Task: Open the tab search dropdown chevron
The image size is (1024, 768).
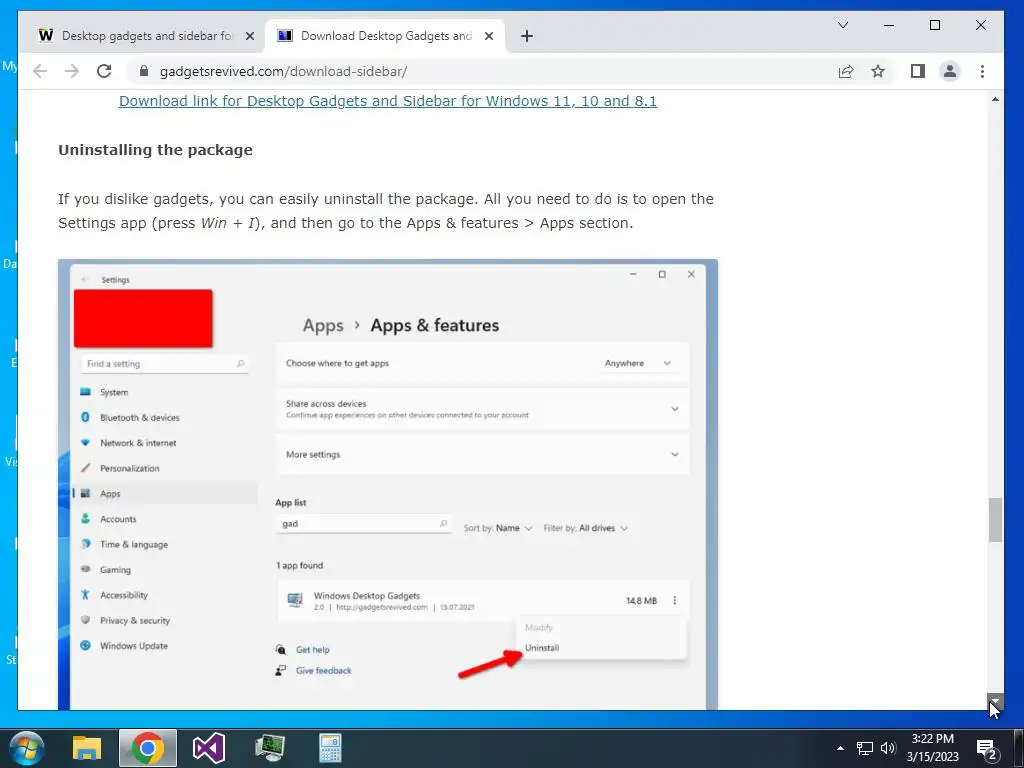Action: pos(843,25)
